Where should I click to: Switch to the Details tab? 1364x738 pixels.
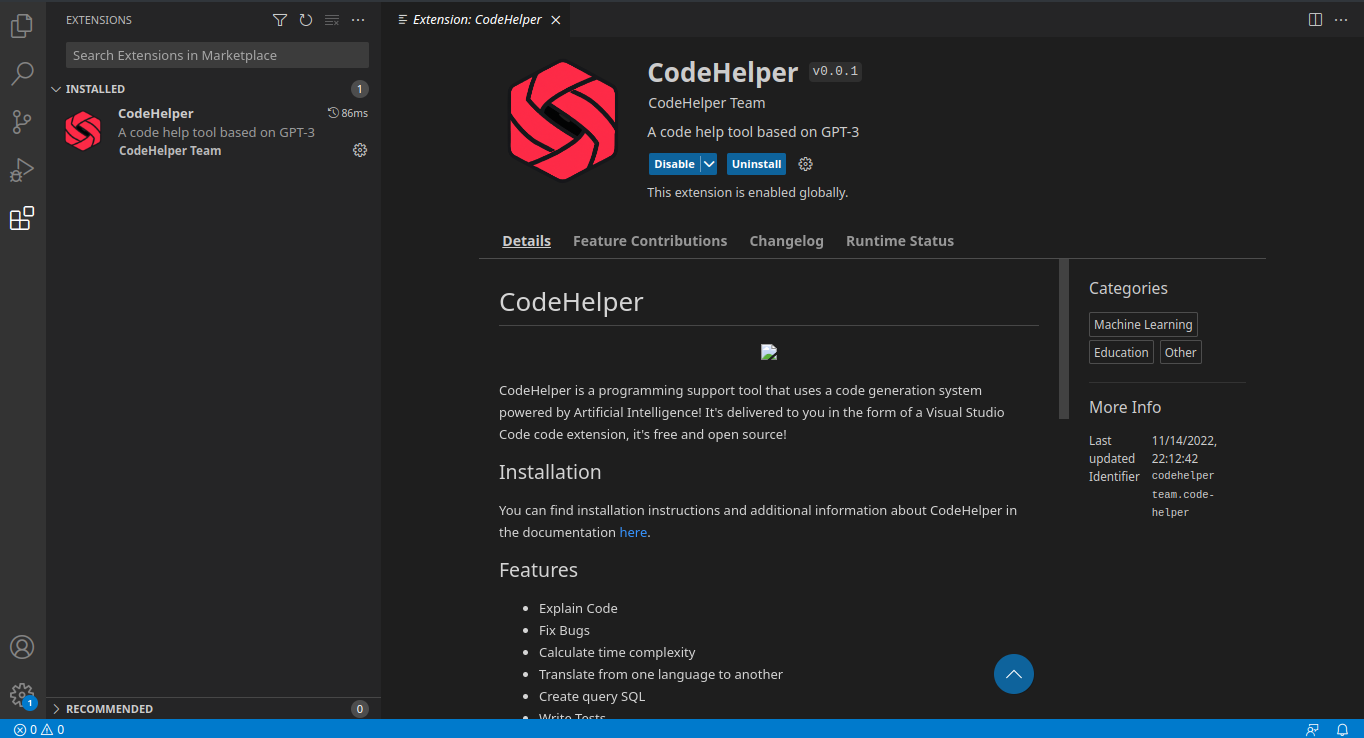527,241
